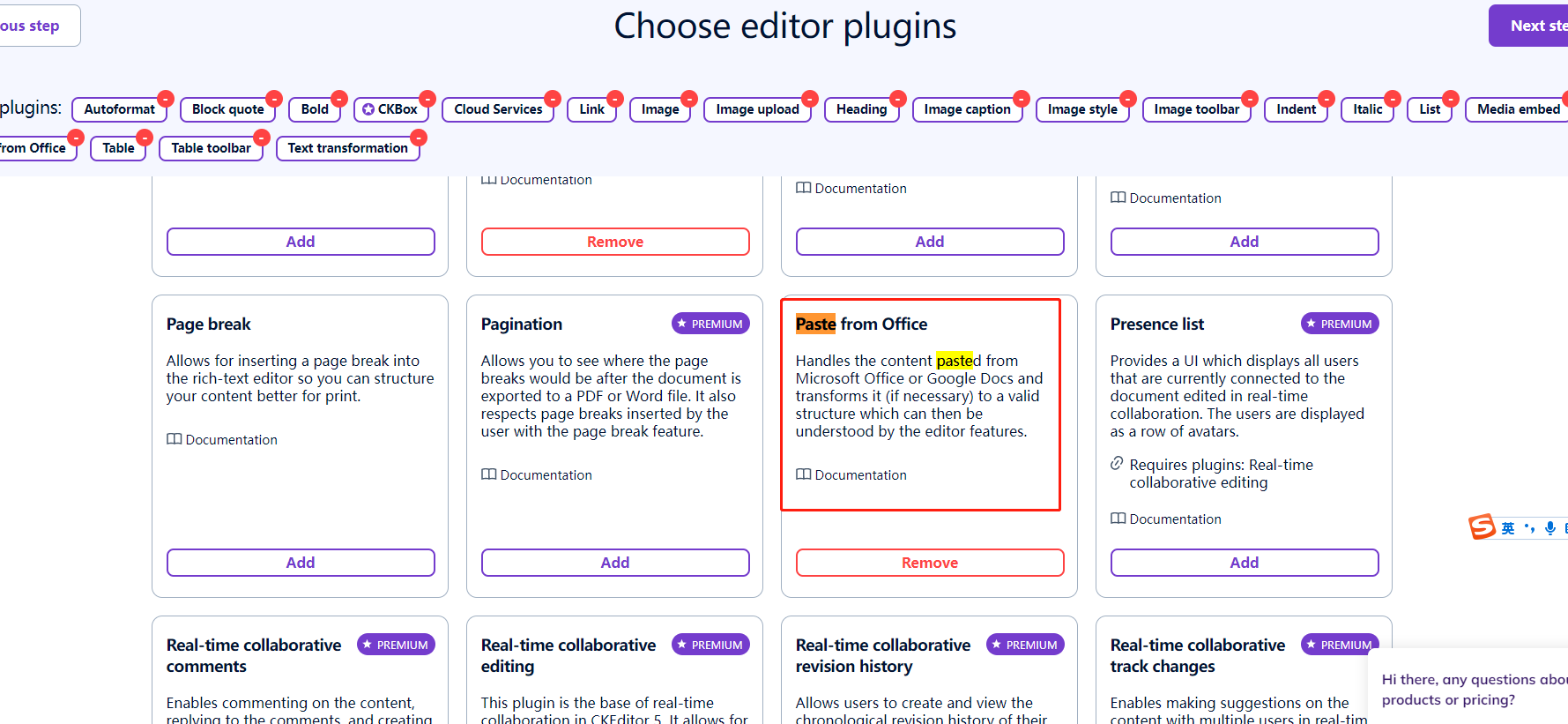Click the 'Presence list' card title

[1157, 324]
